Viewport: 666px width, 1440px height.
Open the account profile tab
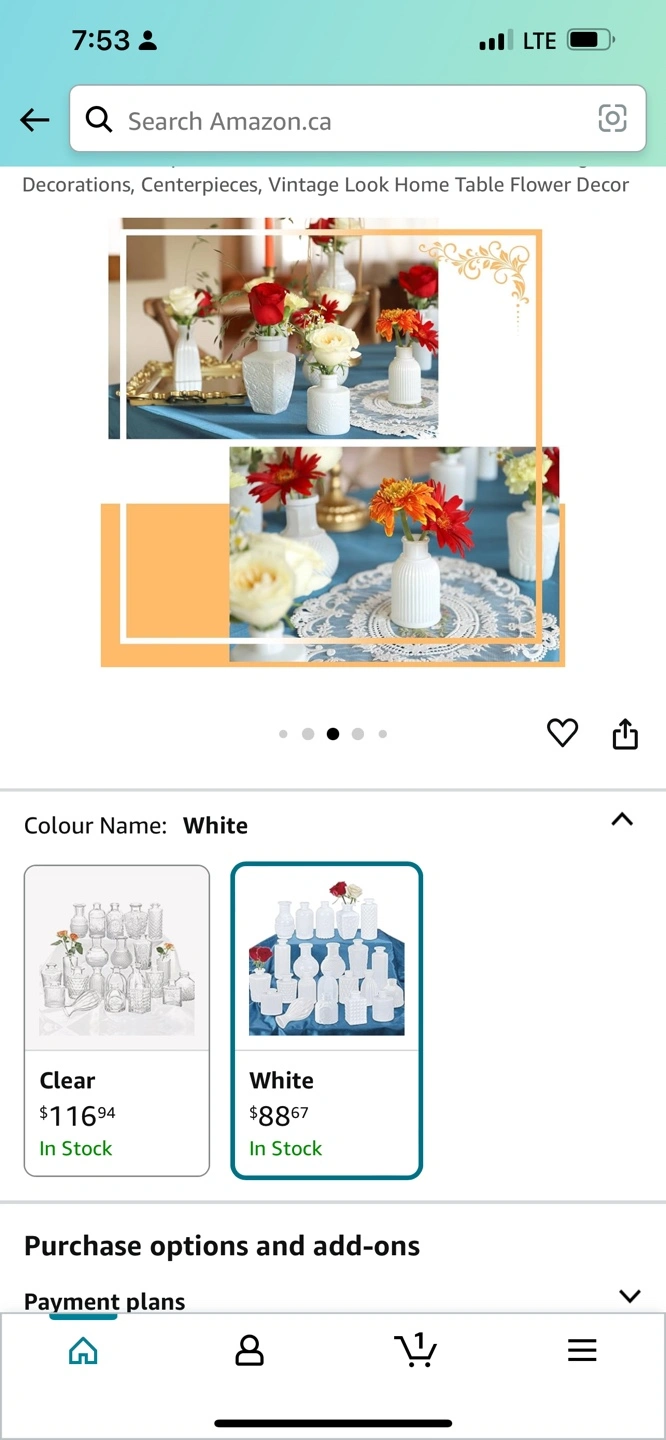point(249,1351)
